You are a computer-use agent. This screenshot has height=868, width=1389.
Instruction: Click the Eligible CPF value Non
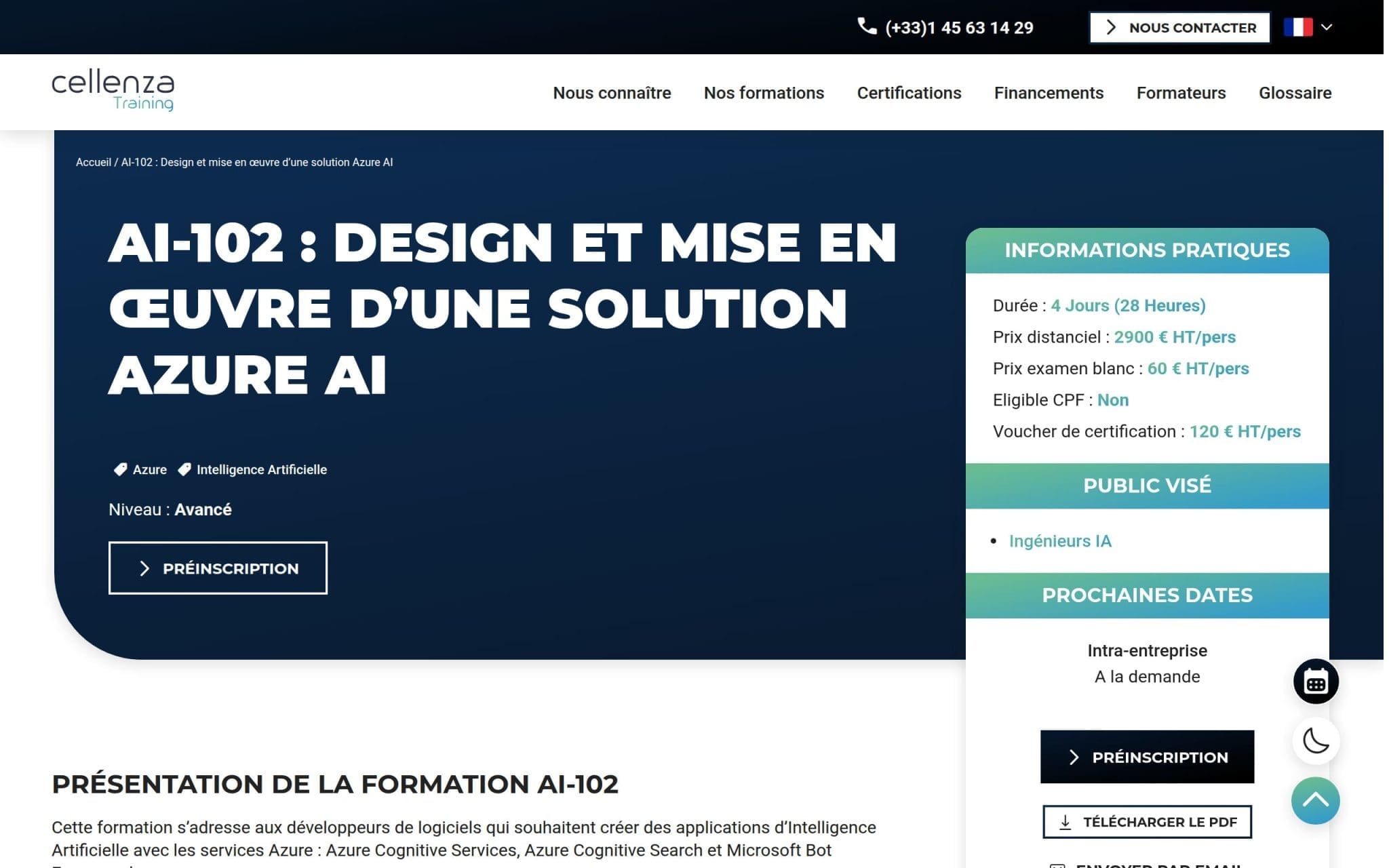coord(1113,400)
